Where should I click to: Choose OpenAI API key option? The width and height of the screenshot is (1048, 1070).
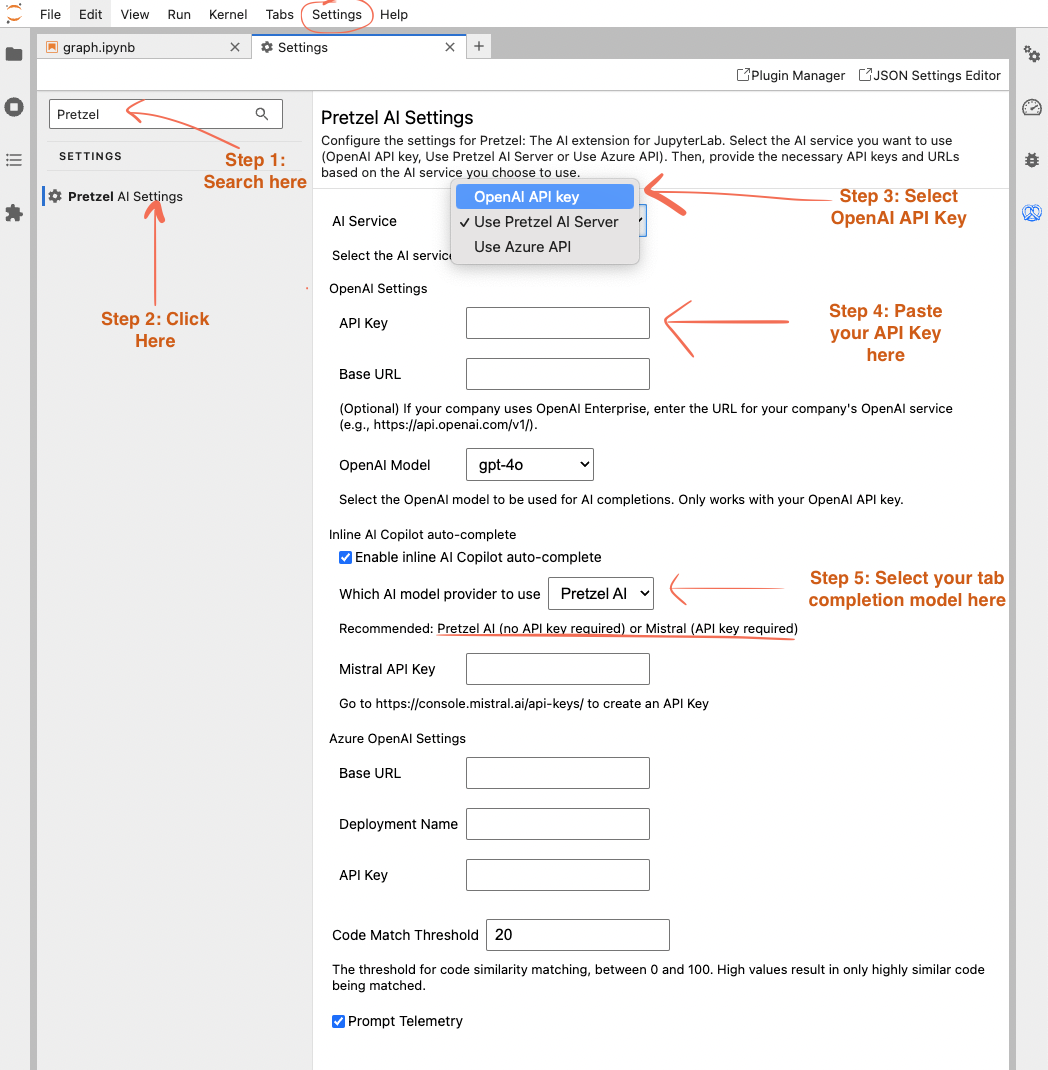click(x=544, y=197)
